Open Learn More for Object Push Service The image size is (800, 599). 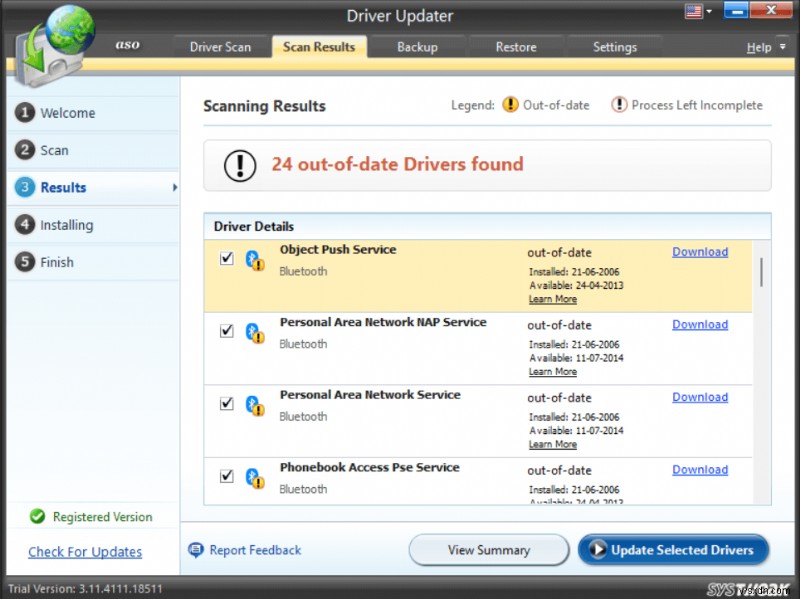pyautogui.click(x=553, y=300)
